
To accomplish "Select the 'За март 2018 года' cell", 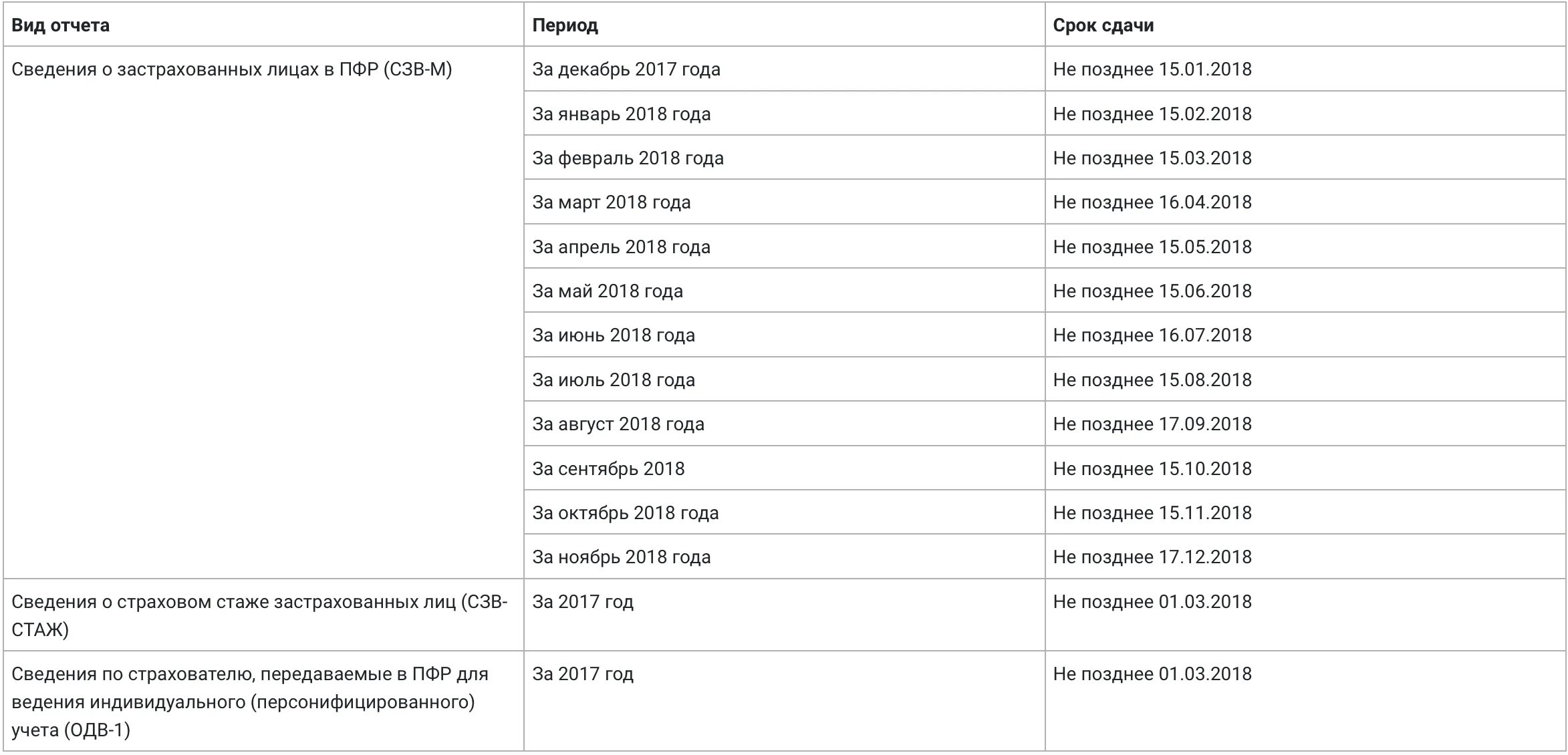I will [x=784, y=202].
